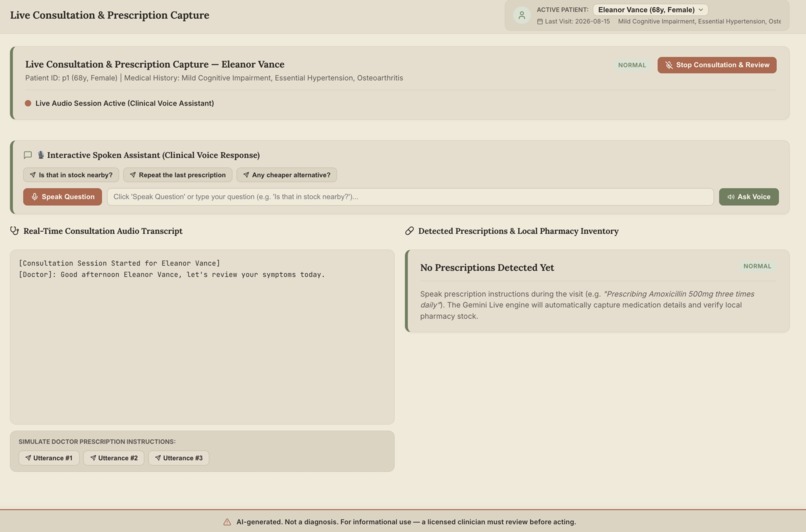Click 'Live Audio Session Active' status text

tap(124, 103)
